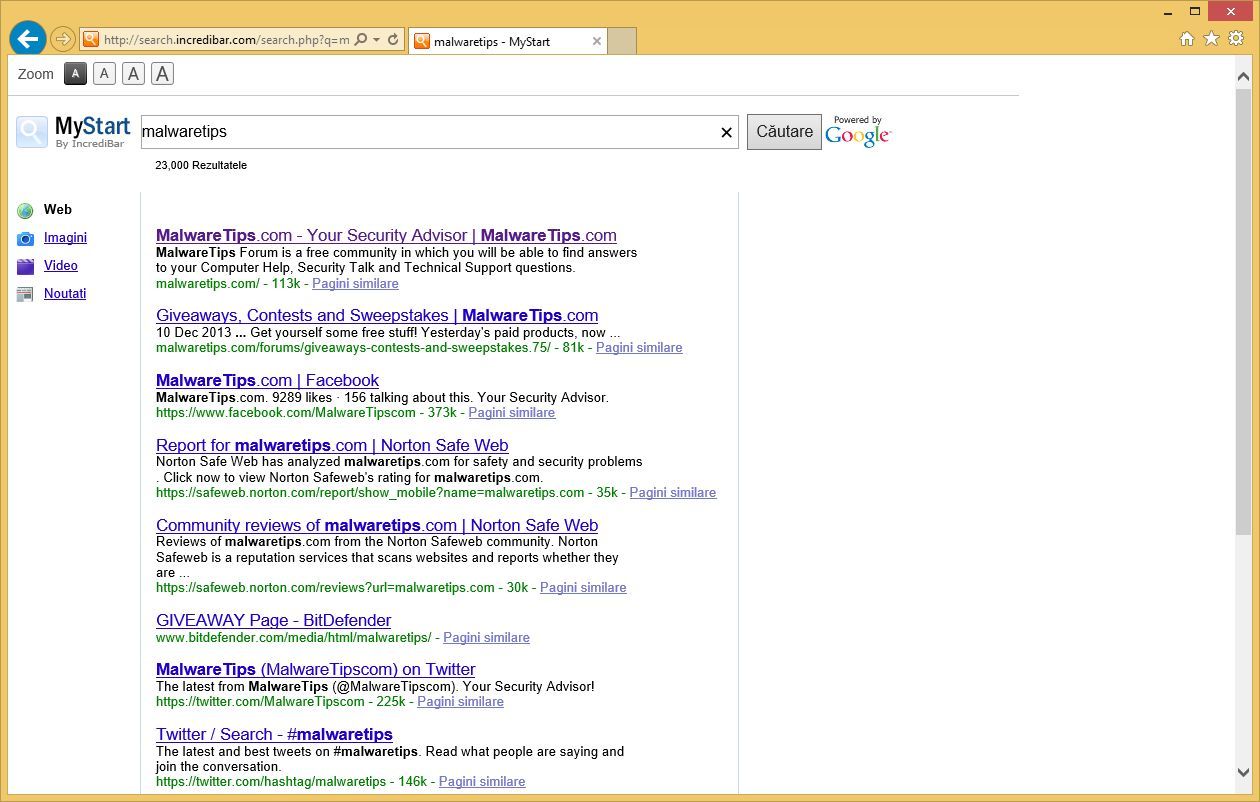Select the largest Zoom text size

pyautogui.click(x=162, y=73)
